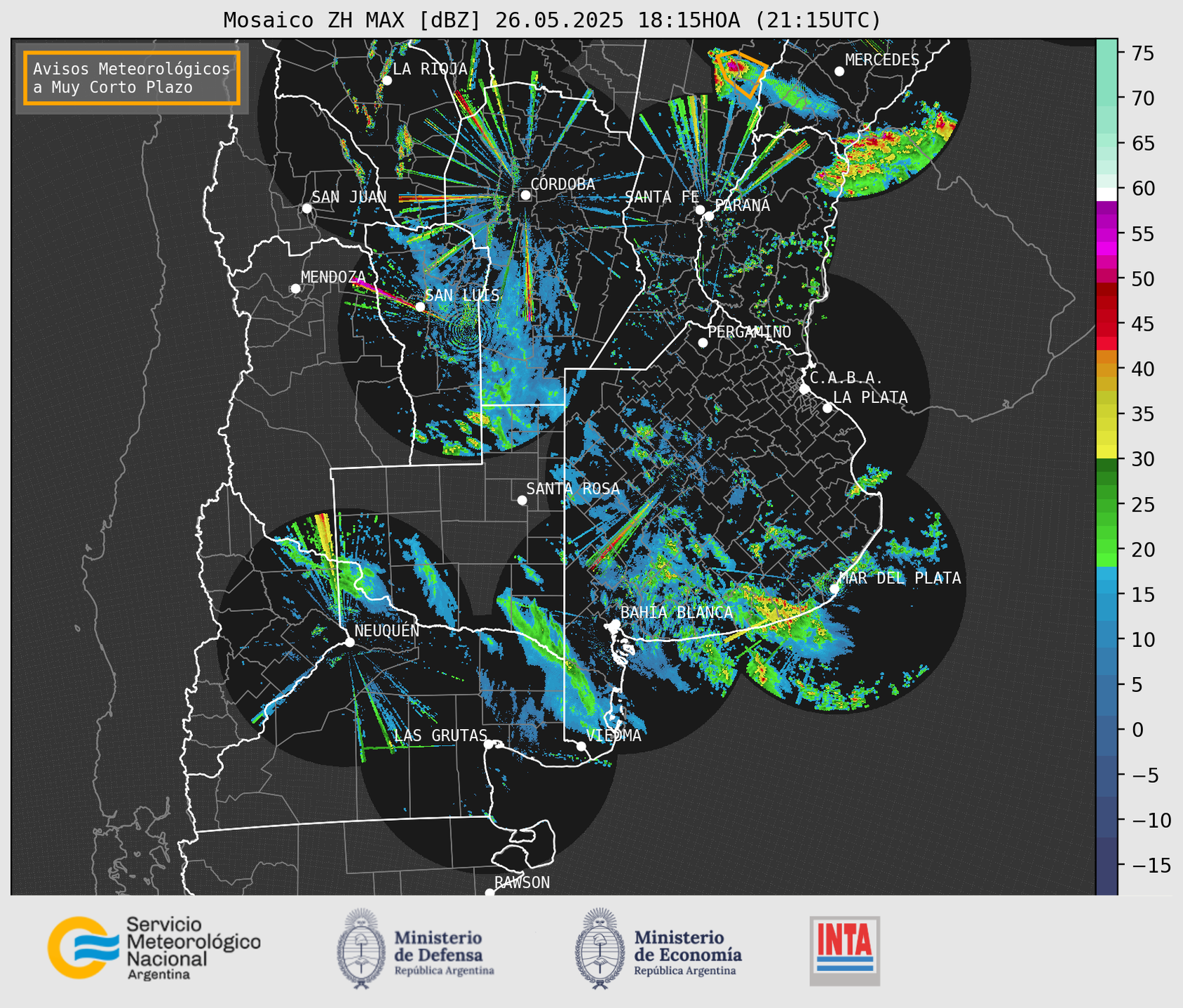
Task: Click the orange warning polygon near Mercedes
Action: pos(742,73)
